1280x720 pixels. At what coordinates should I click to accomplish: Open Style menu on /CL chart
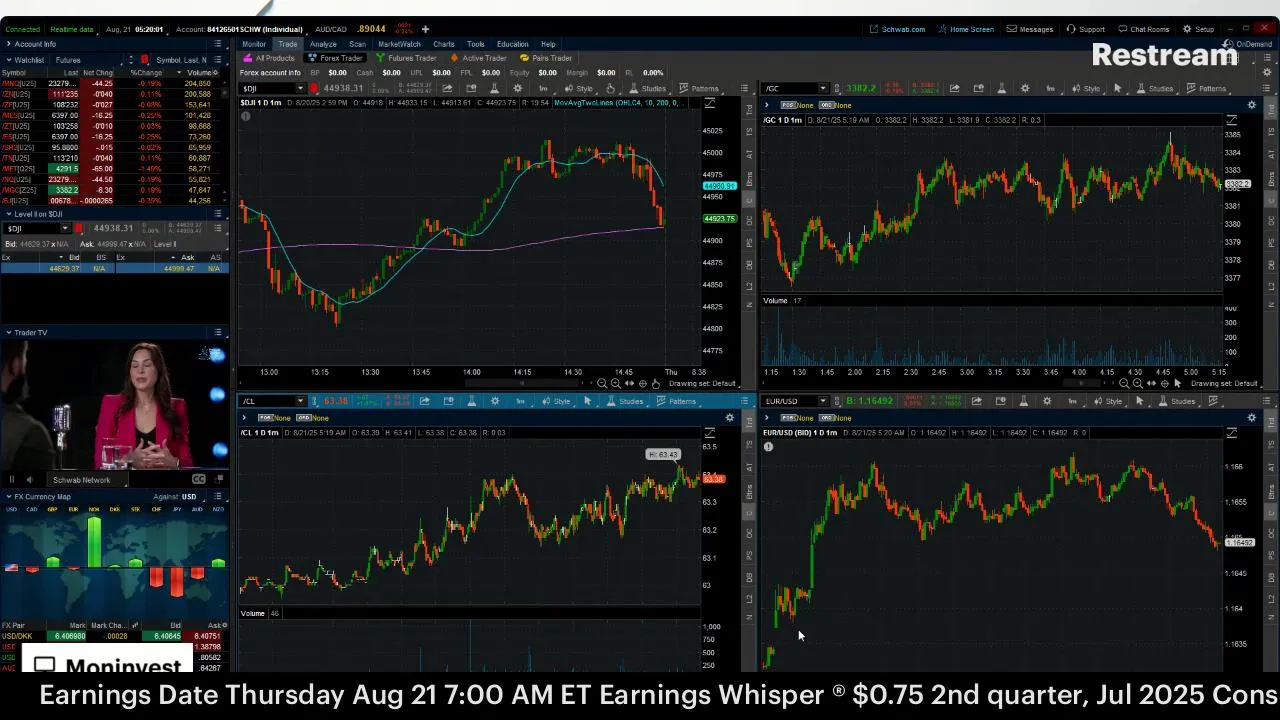[x=557, y=401]
